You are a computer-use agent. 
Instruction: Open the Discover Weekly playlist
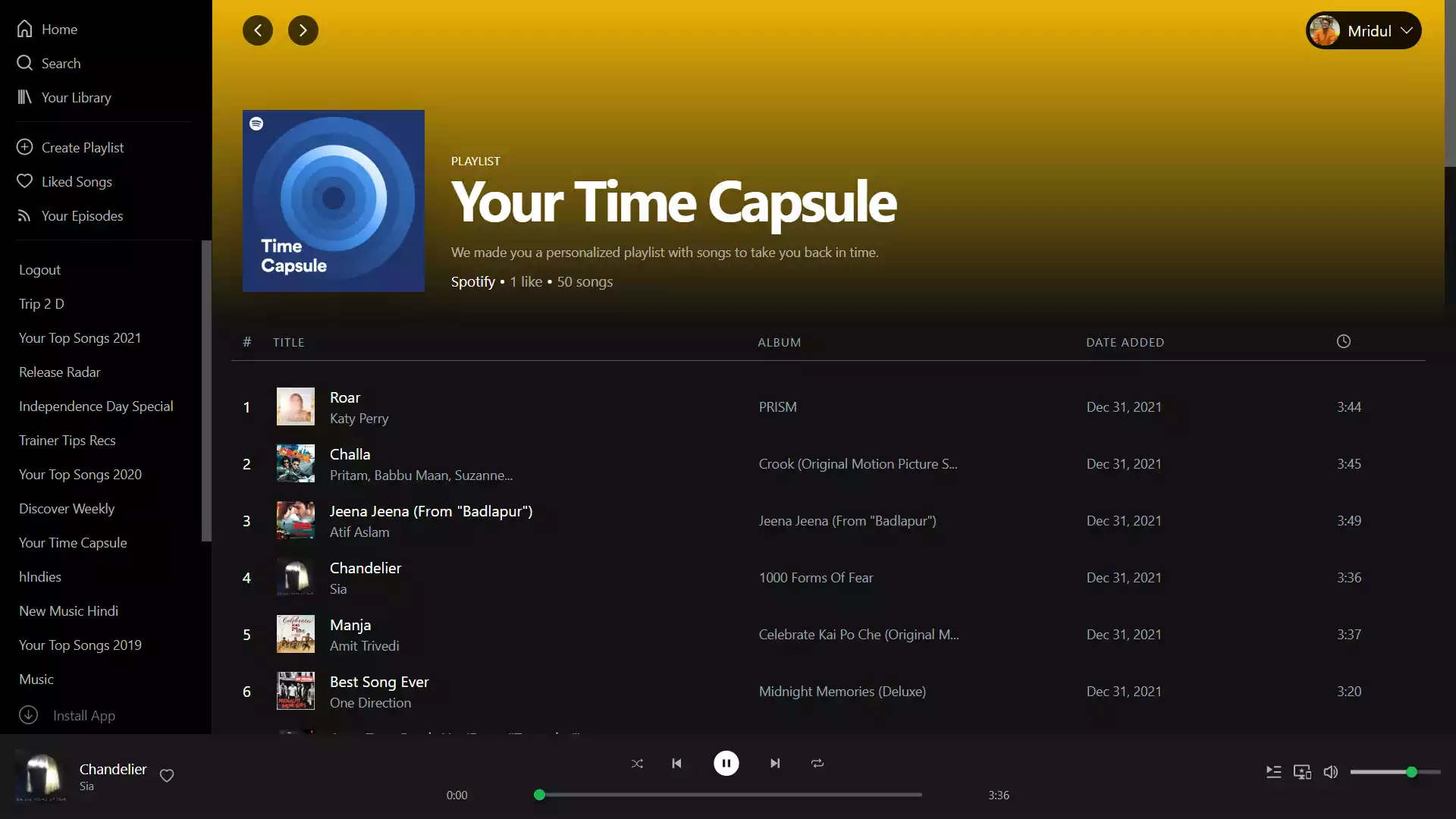(x=66, y=508)
